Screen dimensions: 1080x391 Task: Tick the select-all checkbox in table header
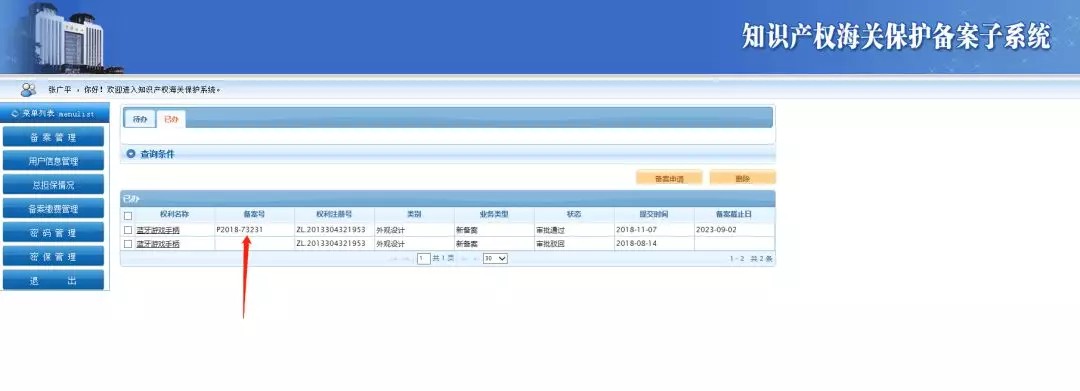coord(127,215)
